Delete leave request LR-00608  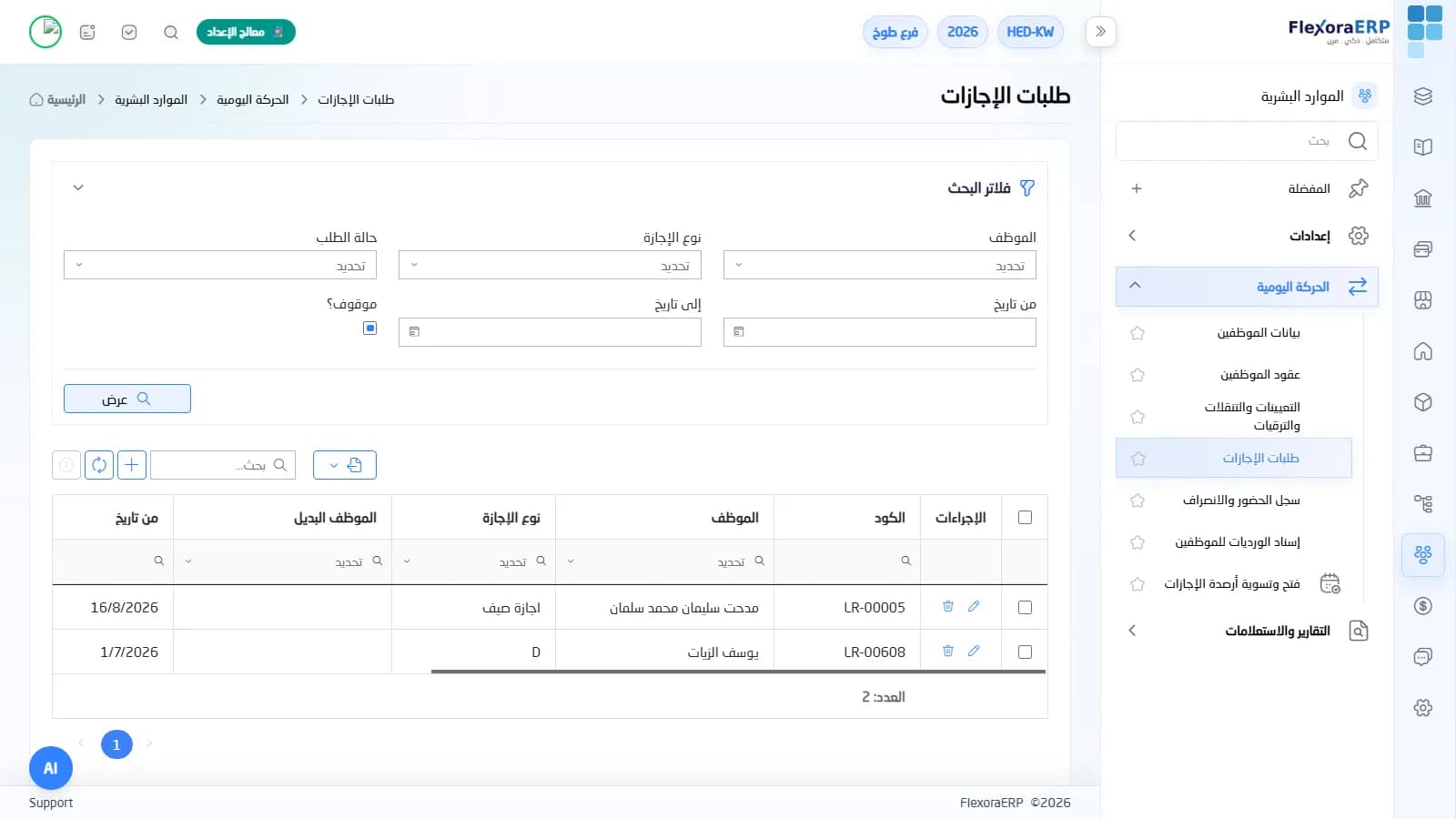[947, 652]
